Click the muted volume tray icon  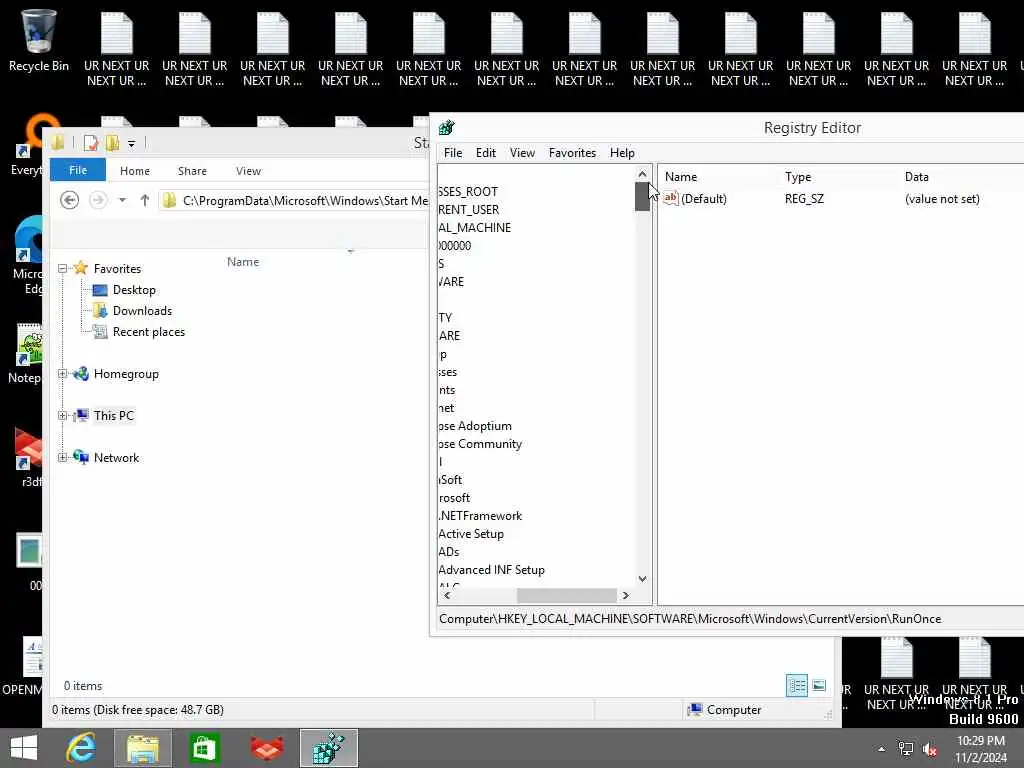click(x=929, y=749)
